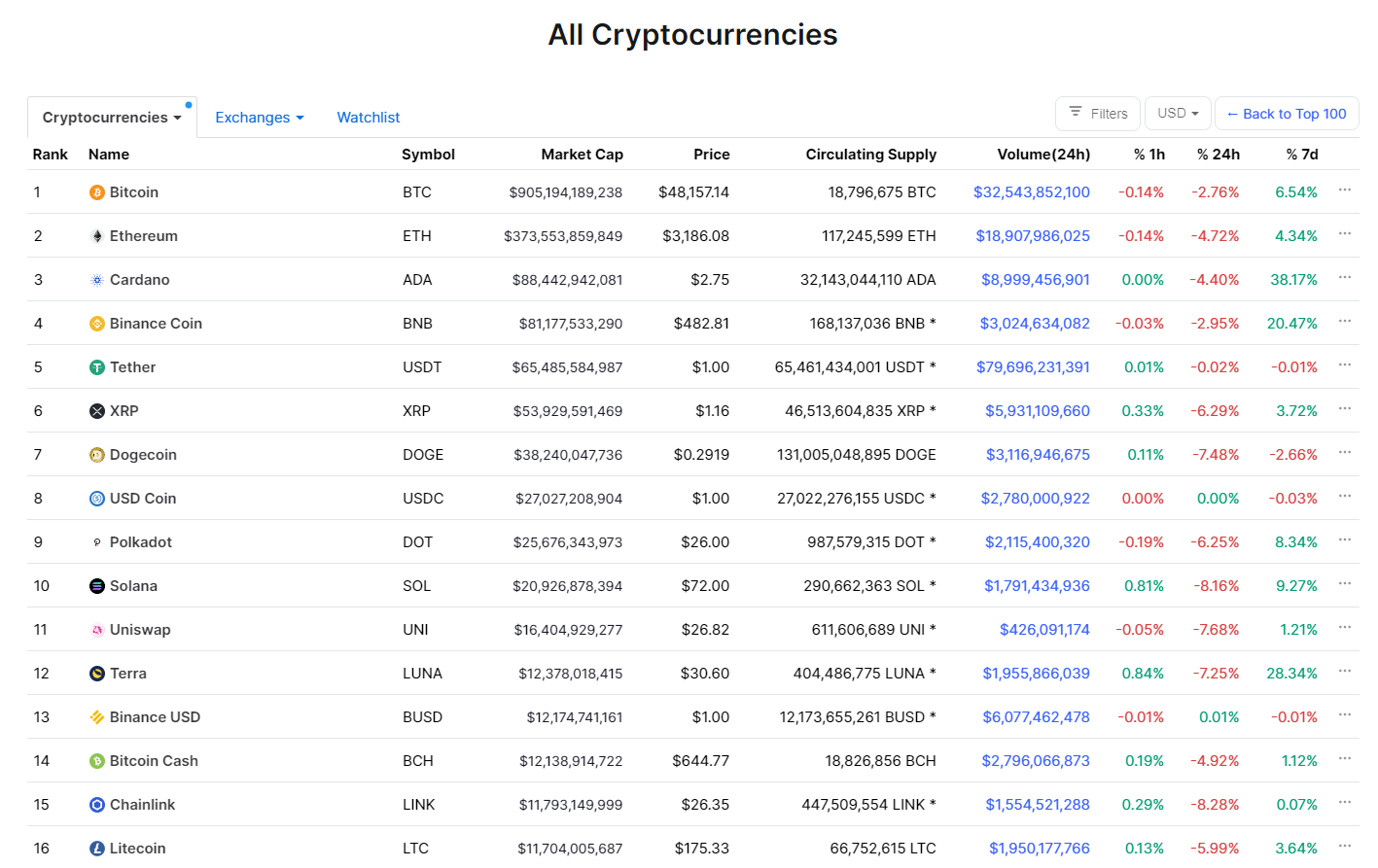
Task: Open the Watchlist tab
Action: pos(369,118)
